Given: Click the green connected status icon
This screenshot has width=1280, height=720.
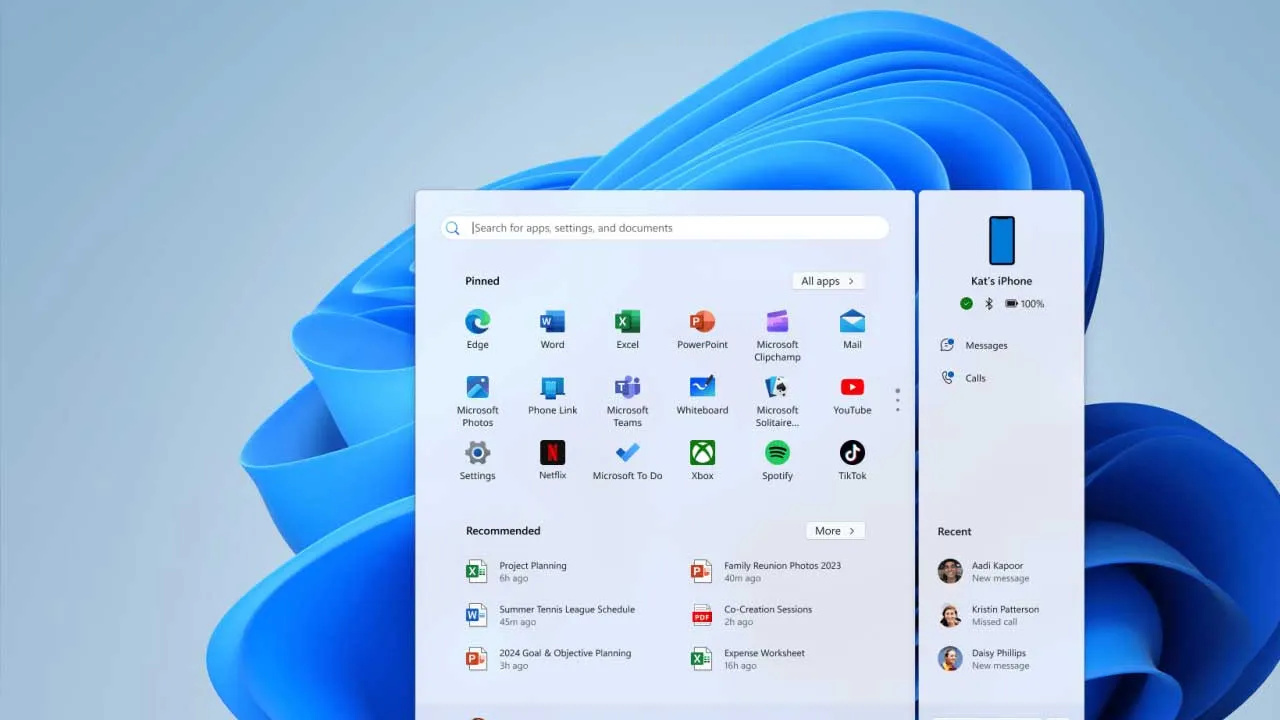Looking at the screenshot, I should [966, 304].
